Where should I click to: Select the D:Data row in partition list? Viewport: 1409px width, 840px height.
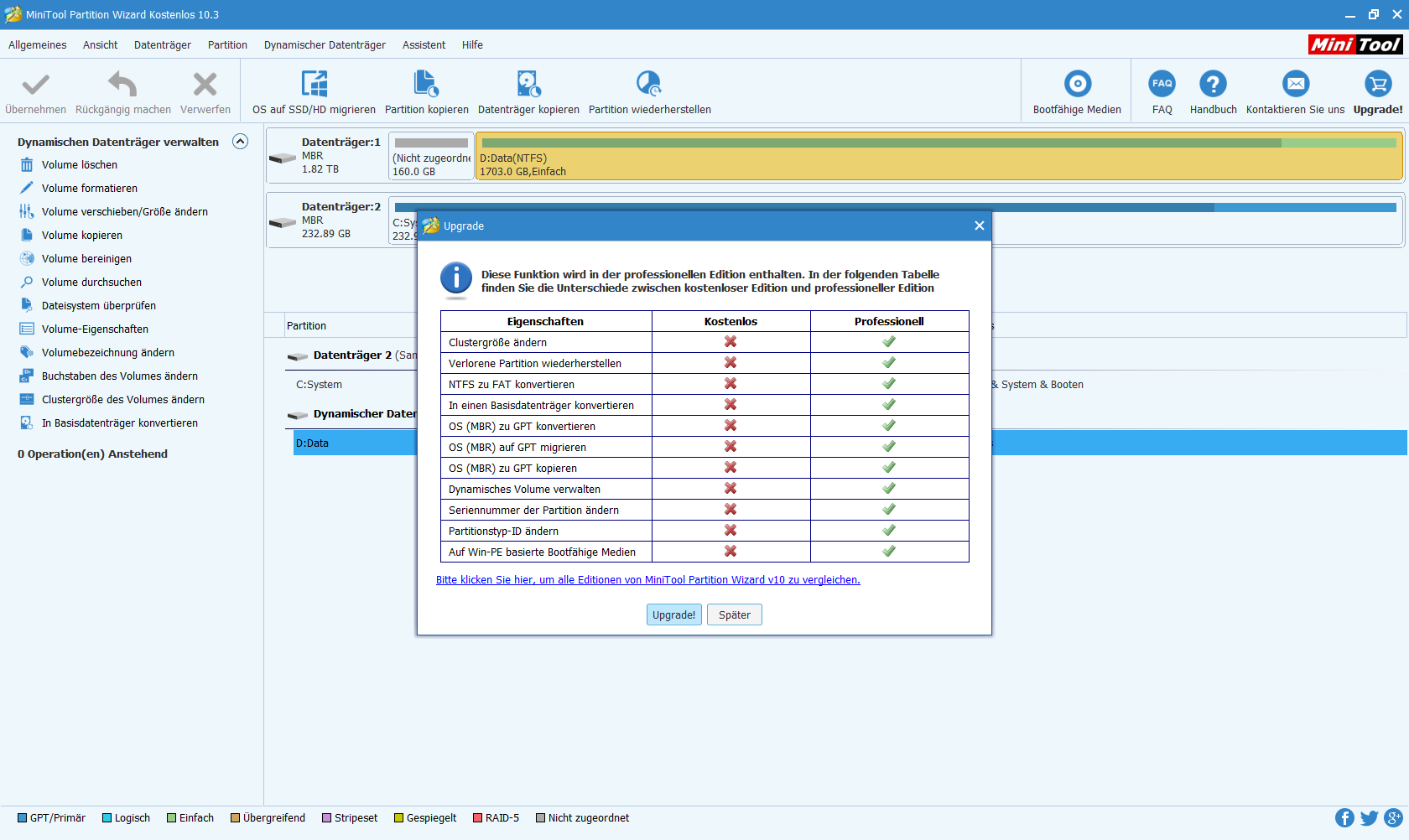354,443
